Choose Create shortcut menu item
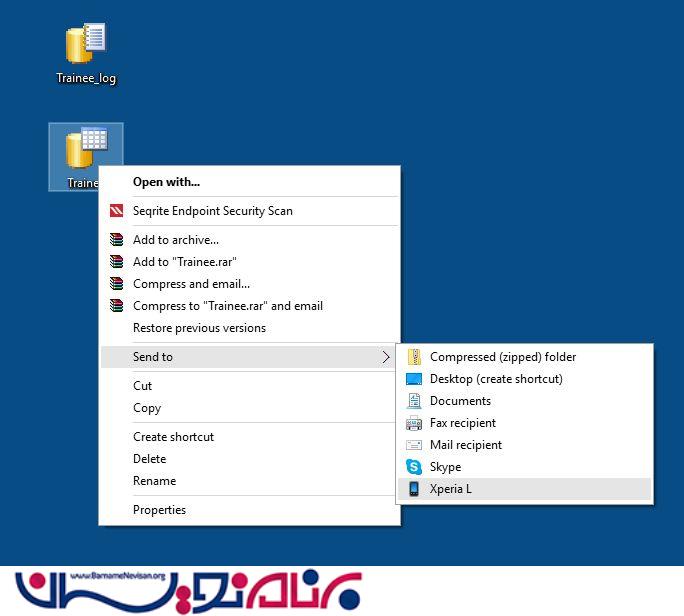Viewport: 684px width, 616px height. (173, 437)
